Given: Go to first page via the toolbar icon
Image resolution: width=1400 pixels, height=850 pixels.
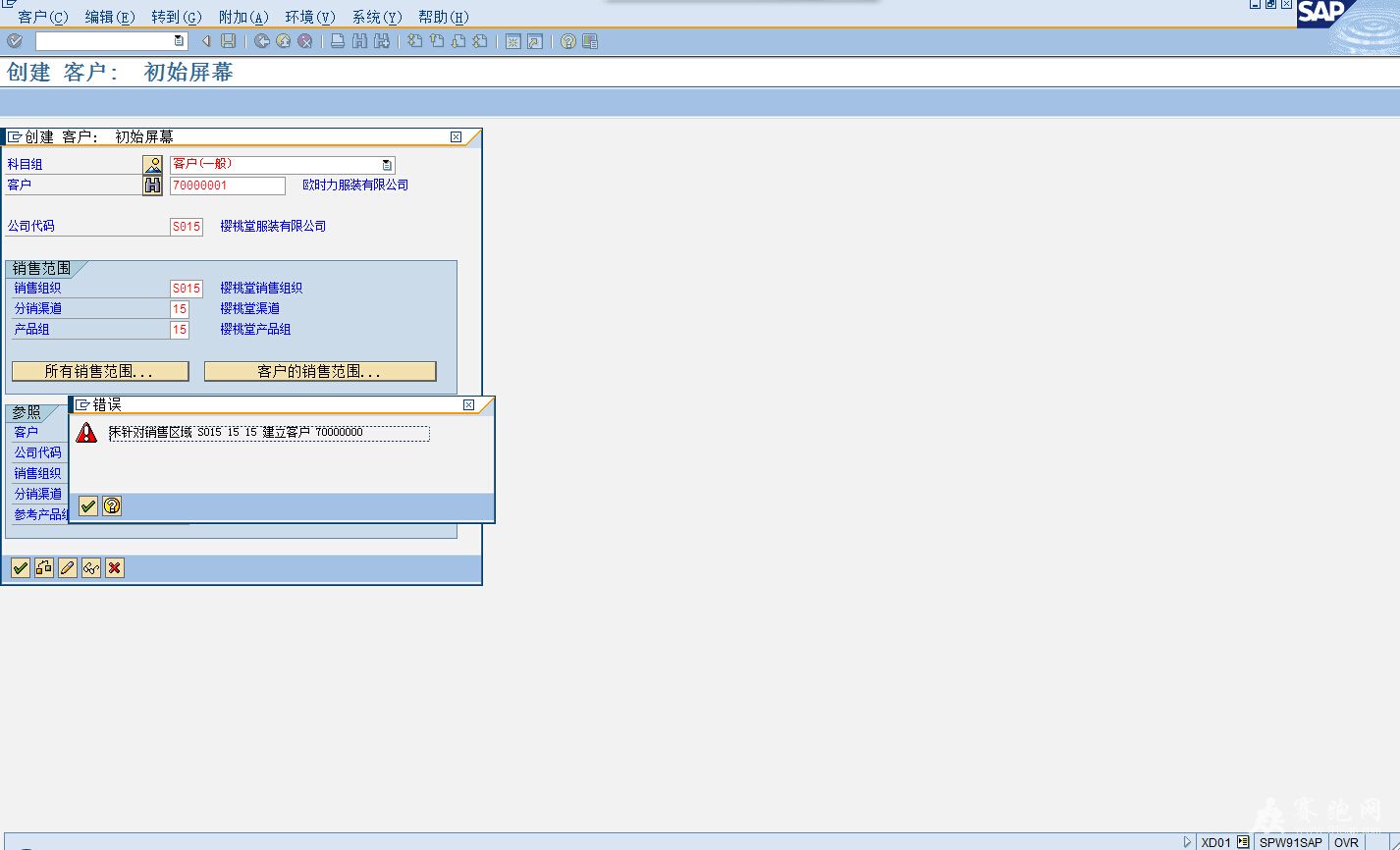Looking at the screenshot, I should [415, 41].
